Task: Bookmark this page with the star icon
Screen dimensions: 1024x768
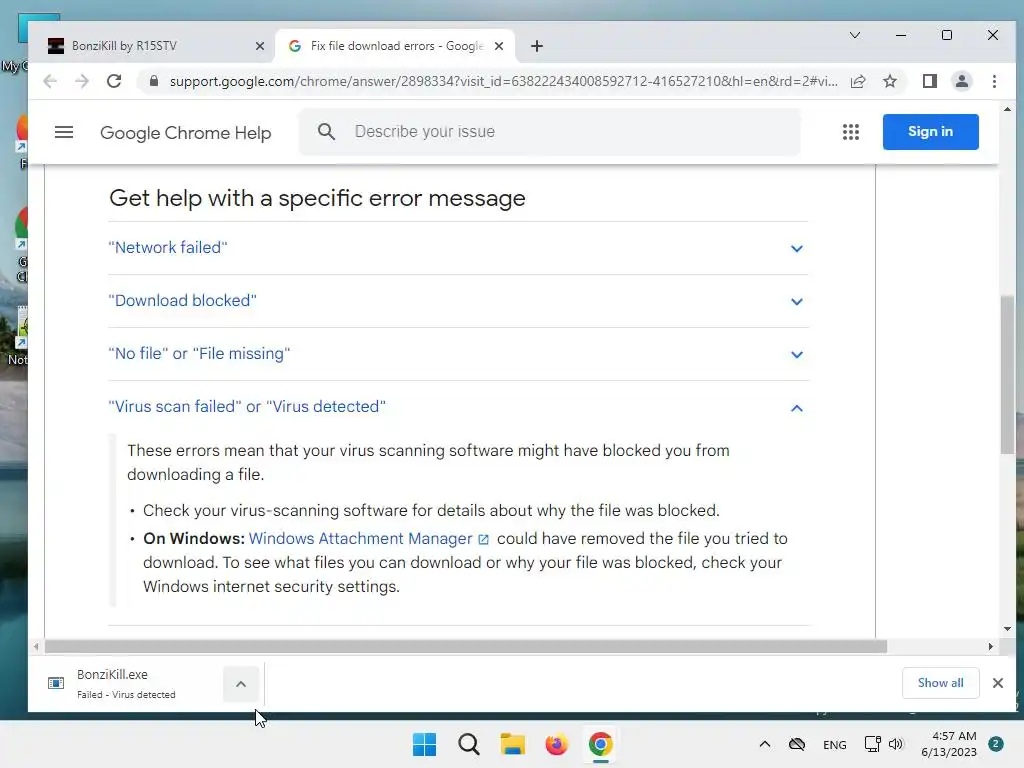Action: point(889,81)
